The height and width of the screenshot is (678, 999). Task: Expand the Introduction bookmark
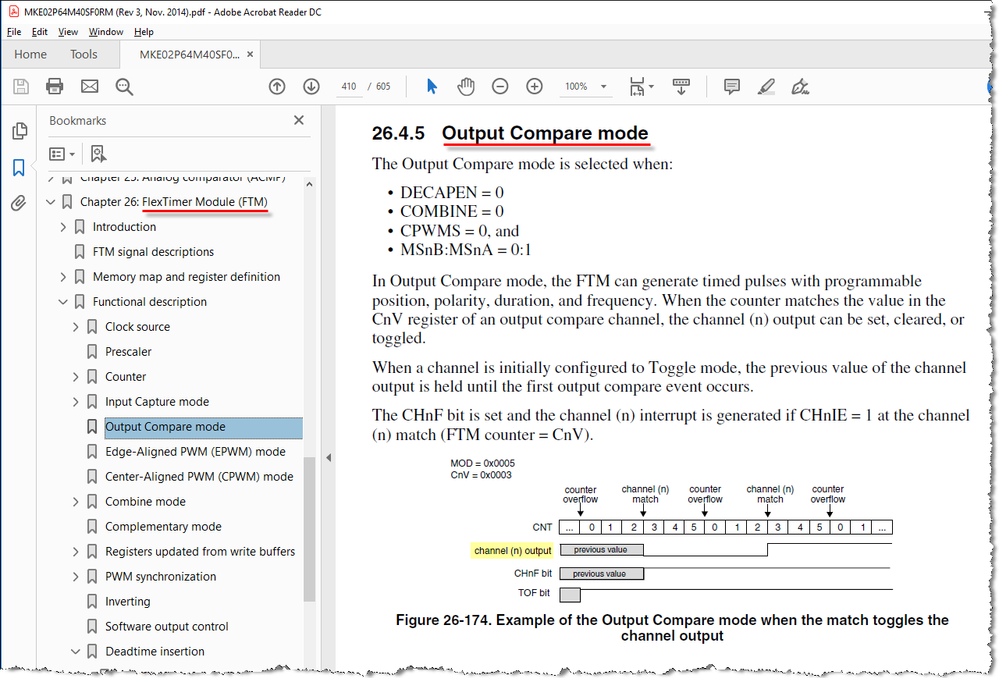(62, 227)
